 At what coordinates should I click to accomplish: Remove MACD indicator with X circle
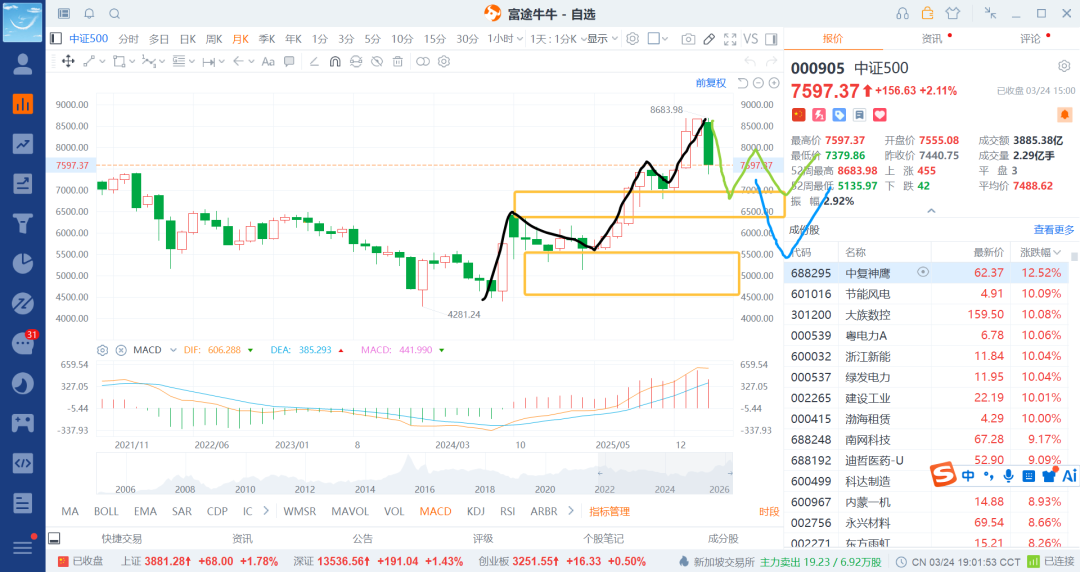(121, 350)
